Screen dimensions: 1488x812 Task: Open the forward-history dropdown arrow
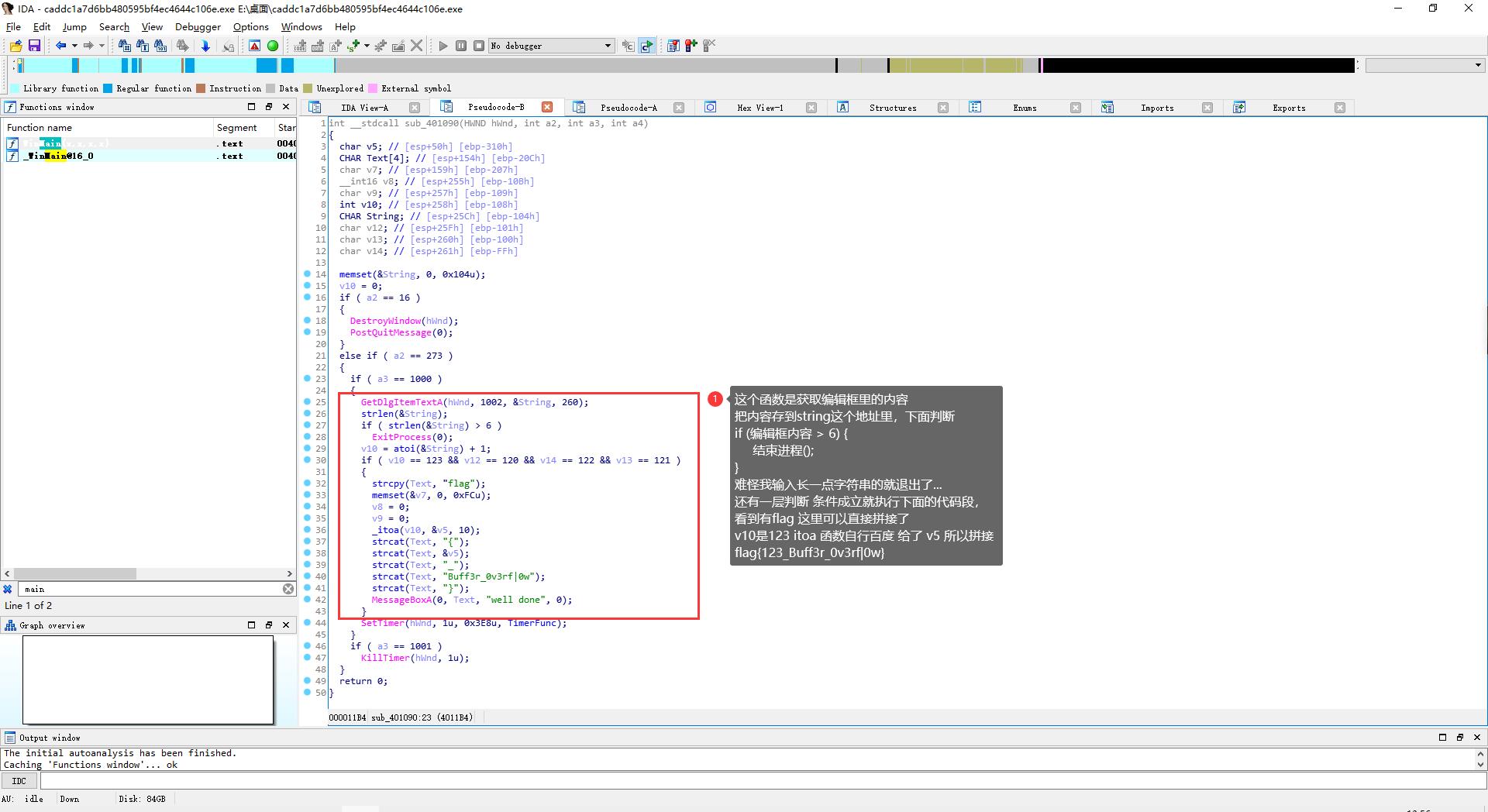102,46
